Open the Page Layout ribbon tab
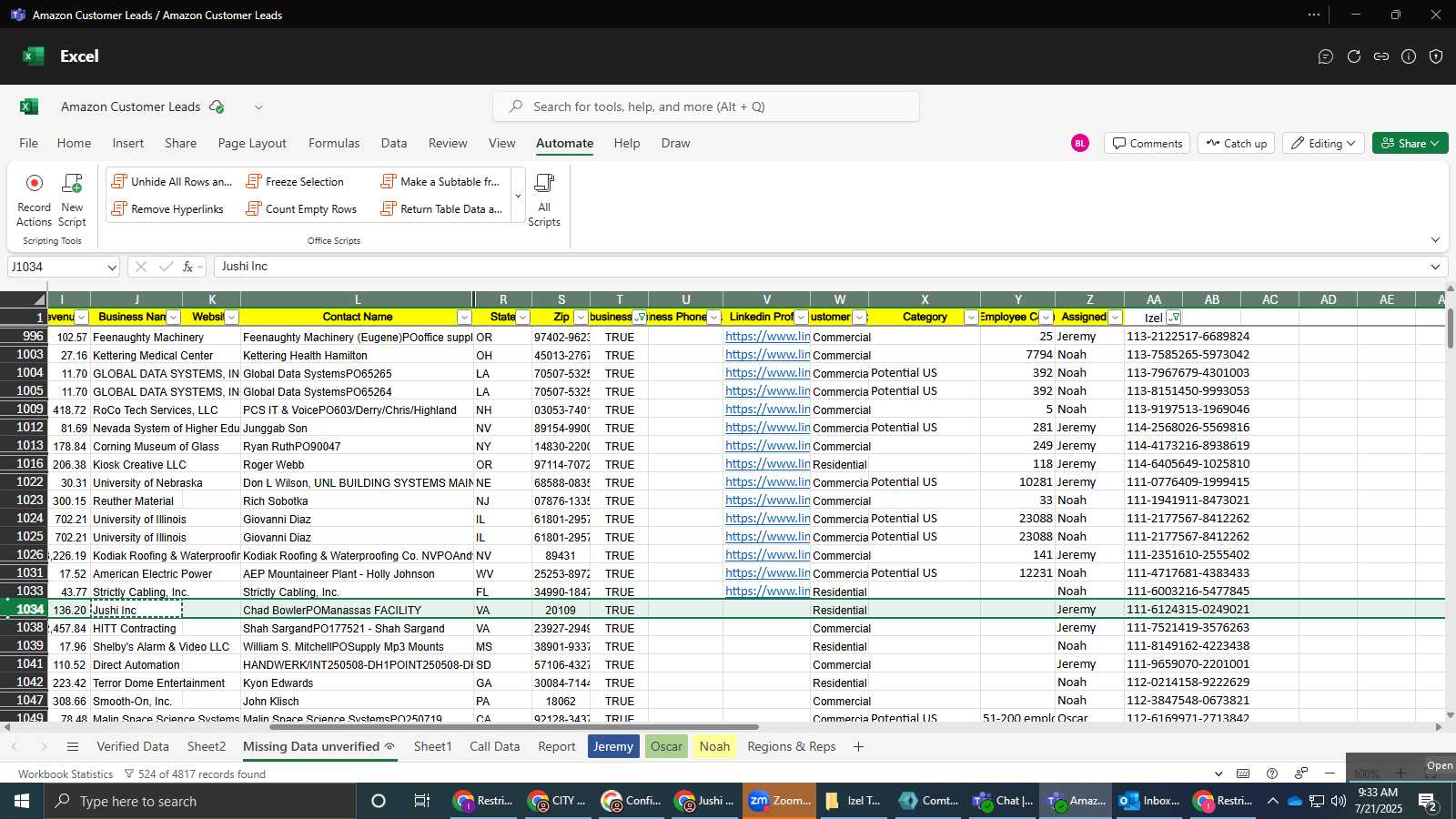This screenshot has width=1456, height=819. (x=252, y=143)
